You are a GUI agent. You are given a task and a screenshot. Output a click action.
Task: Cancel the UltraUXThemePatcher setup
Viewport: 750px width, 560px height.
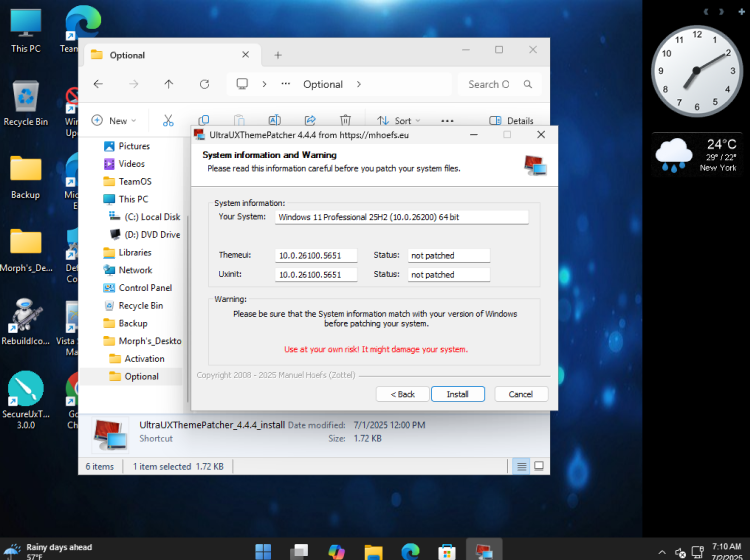pos(521,394)
